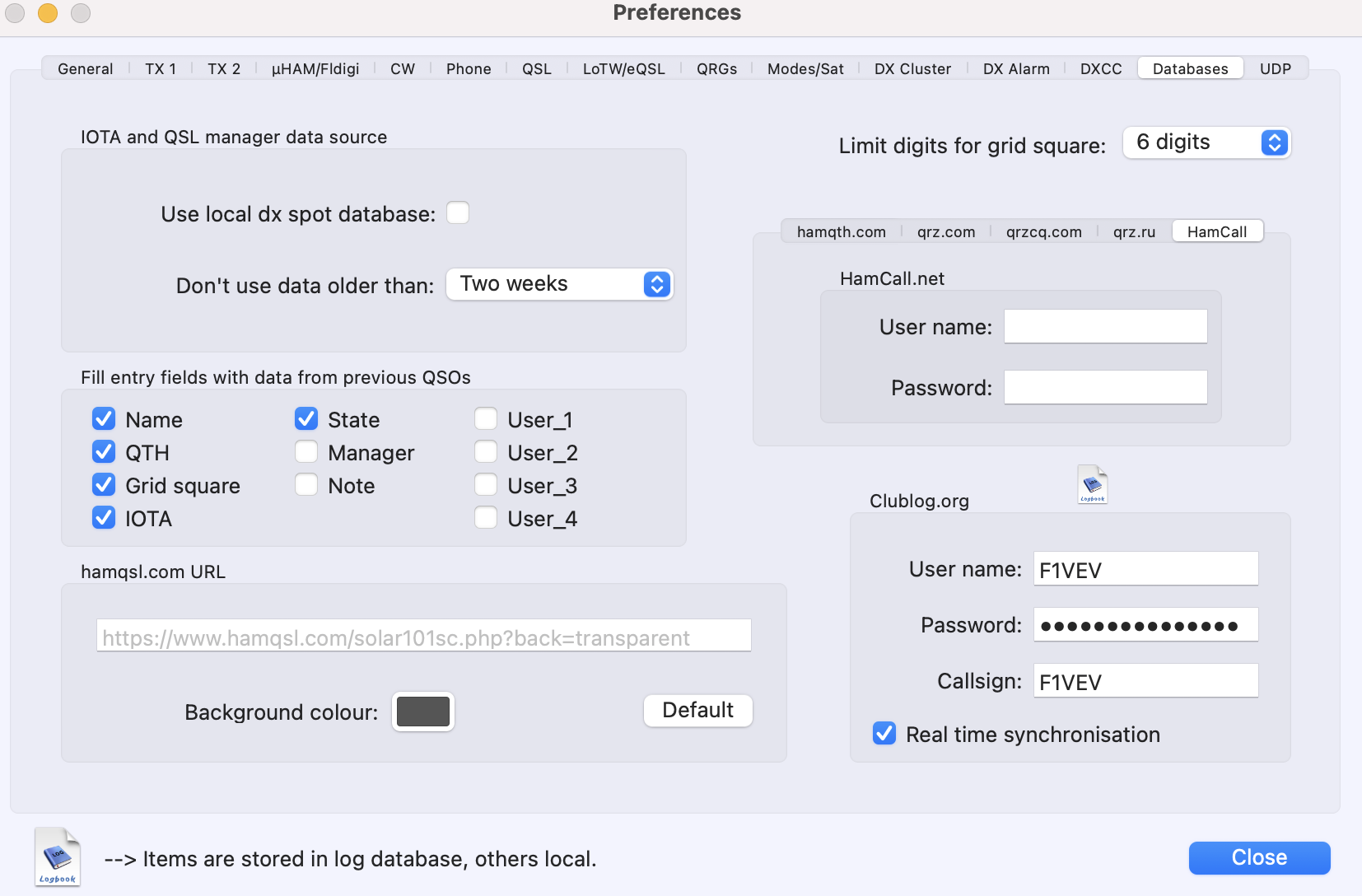Click the Clublog Callsign field
Screen dimensions: 1362x896
(x=1145, y=681)
